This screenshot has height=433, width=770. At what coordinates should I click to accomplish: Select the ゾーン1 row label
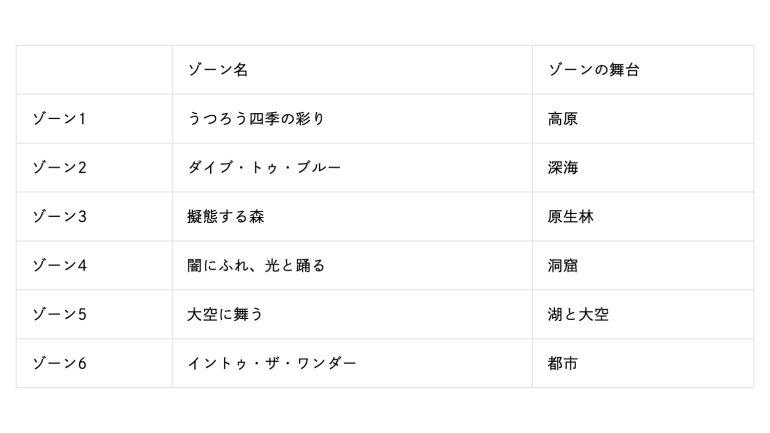60,119
